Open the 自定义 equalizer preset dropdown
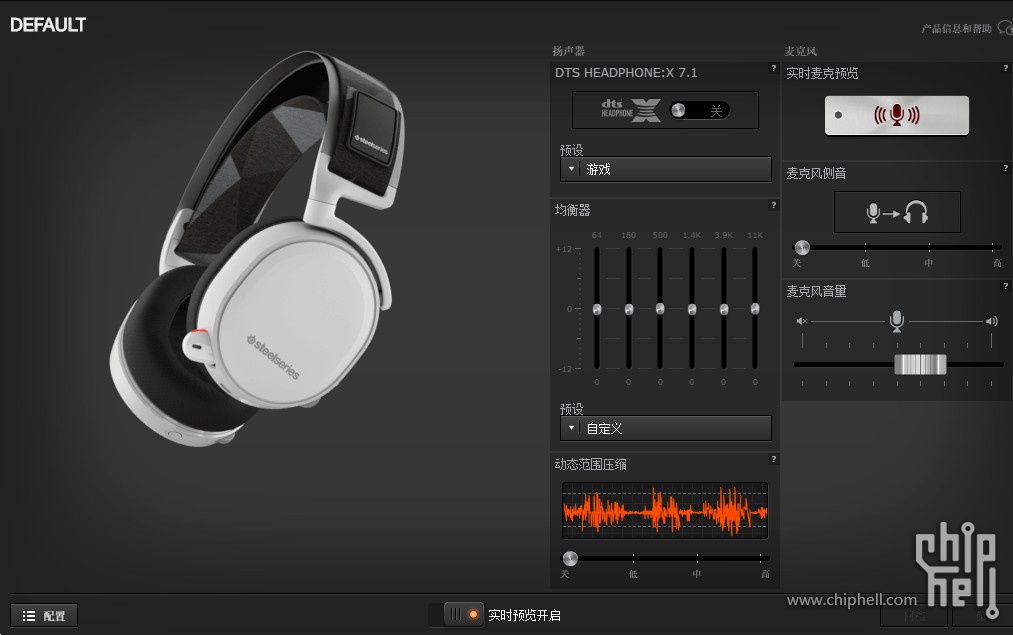This screenshot has height=635, width=1013. click(x=665, y=428)
